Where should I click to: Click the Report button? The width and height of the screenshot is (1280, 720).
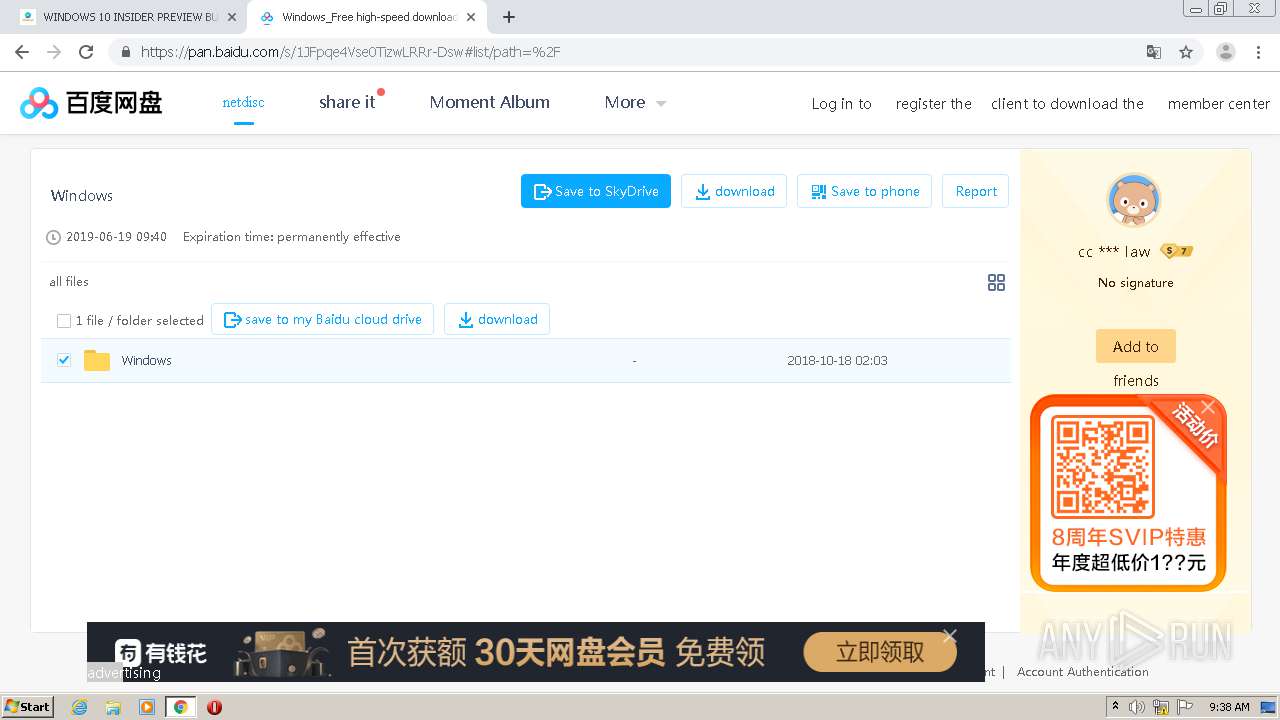[975, 191]
